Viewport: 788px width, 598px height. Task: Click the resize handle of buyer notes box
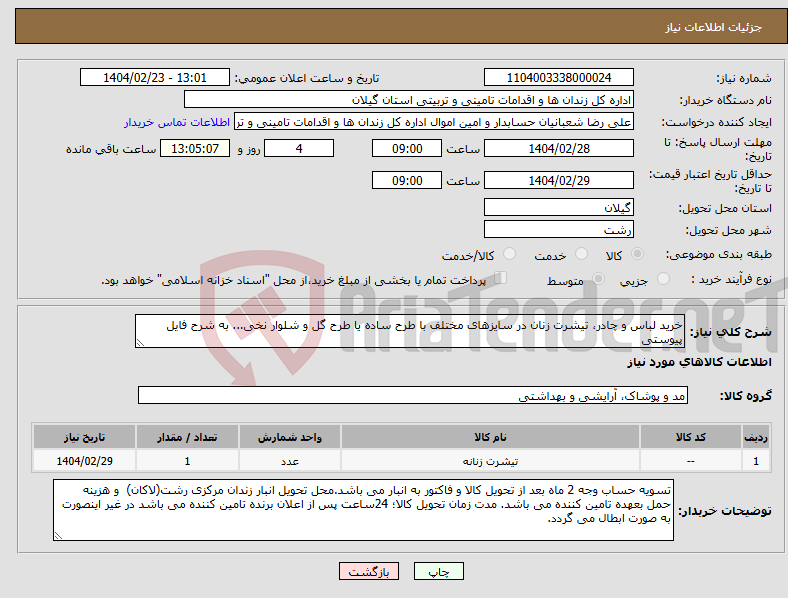tap(58, 536)
